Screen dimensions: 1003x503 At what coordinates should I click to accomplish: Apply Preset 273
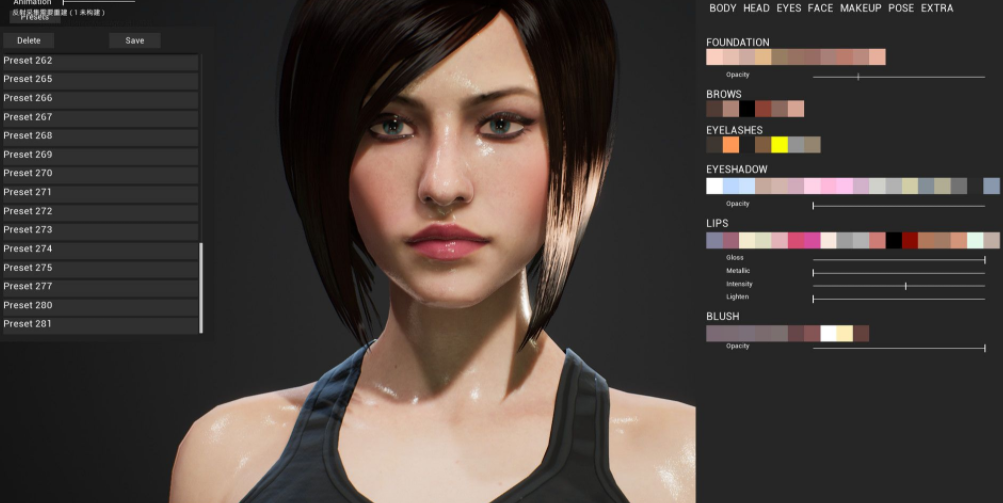(100, 230)
